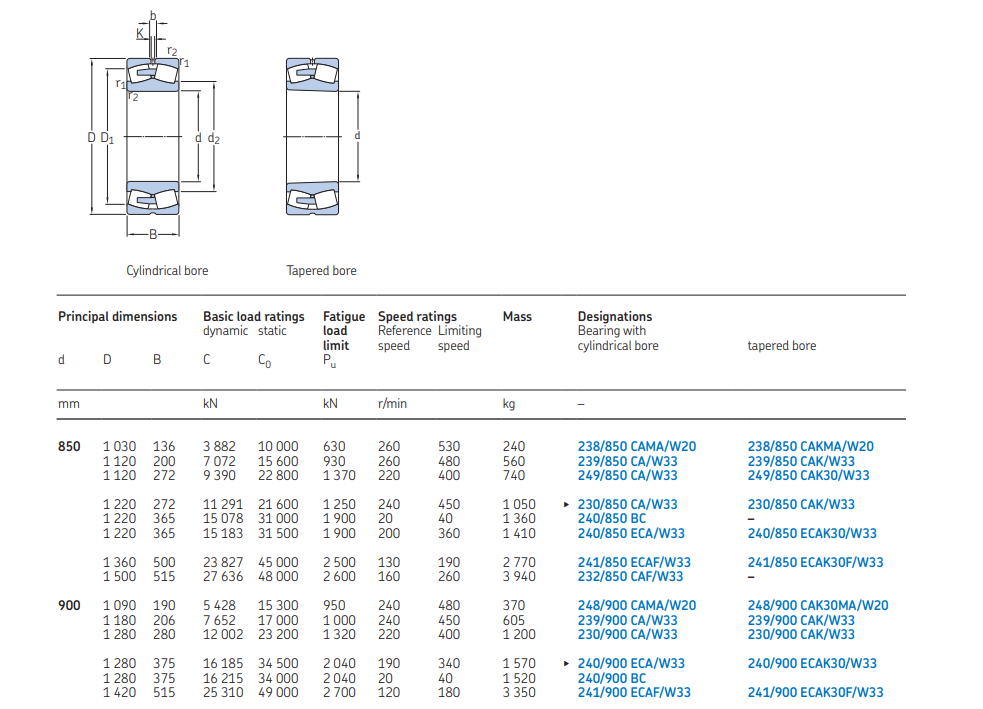Viewport: 983px width, 709px height.
Task: Open the 238/850 CAKMA/W20 tapered bore link
Action: [x=810, y=446]
